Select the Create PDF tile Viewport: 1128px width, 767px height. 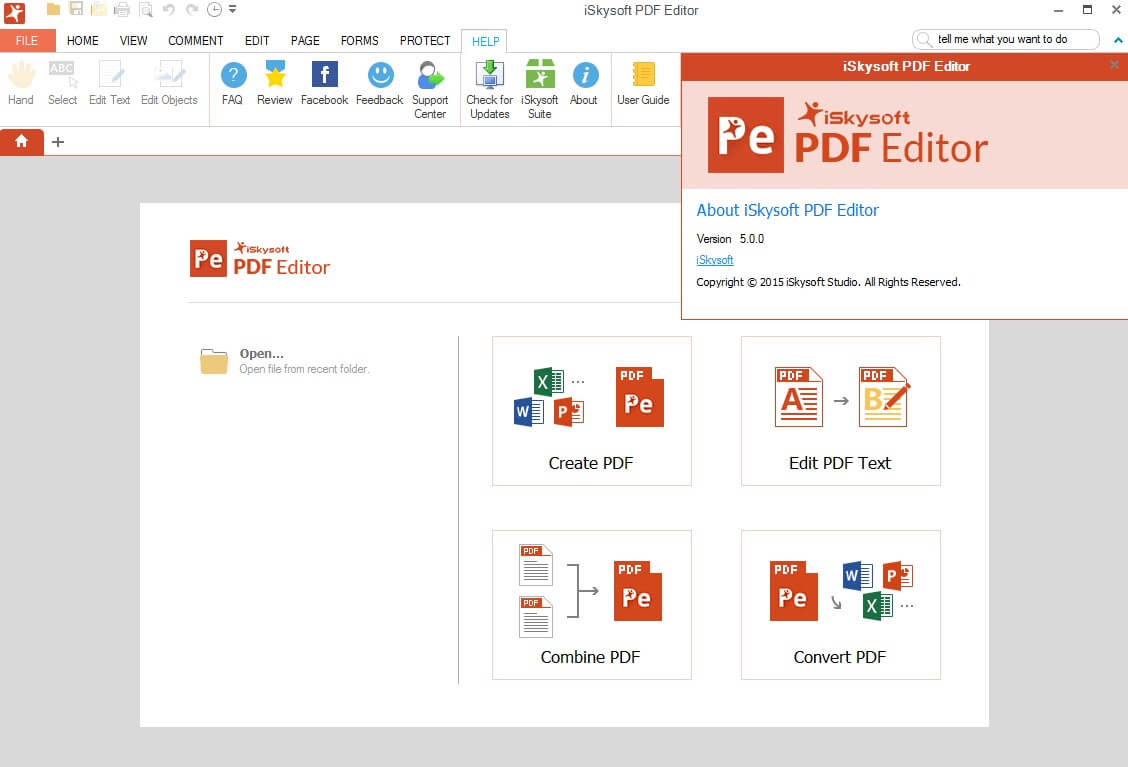tap(591, 411)
